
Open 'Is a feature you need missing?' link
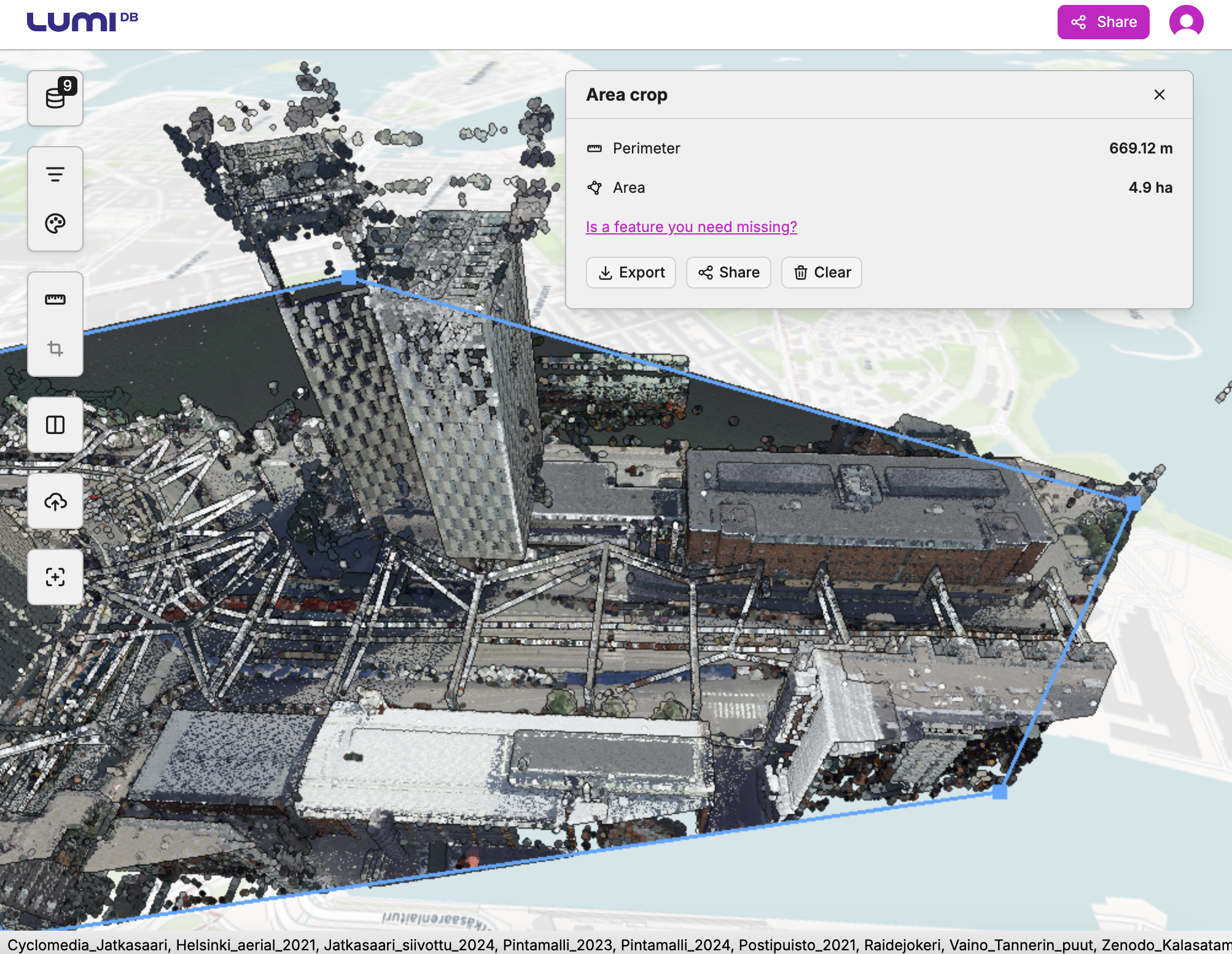691,227
